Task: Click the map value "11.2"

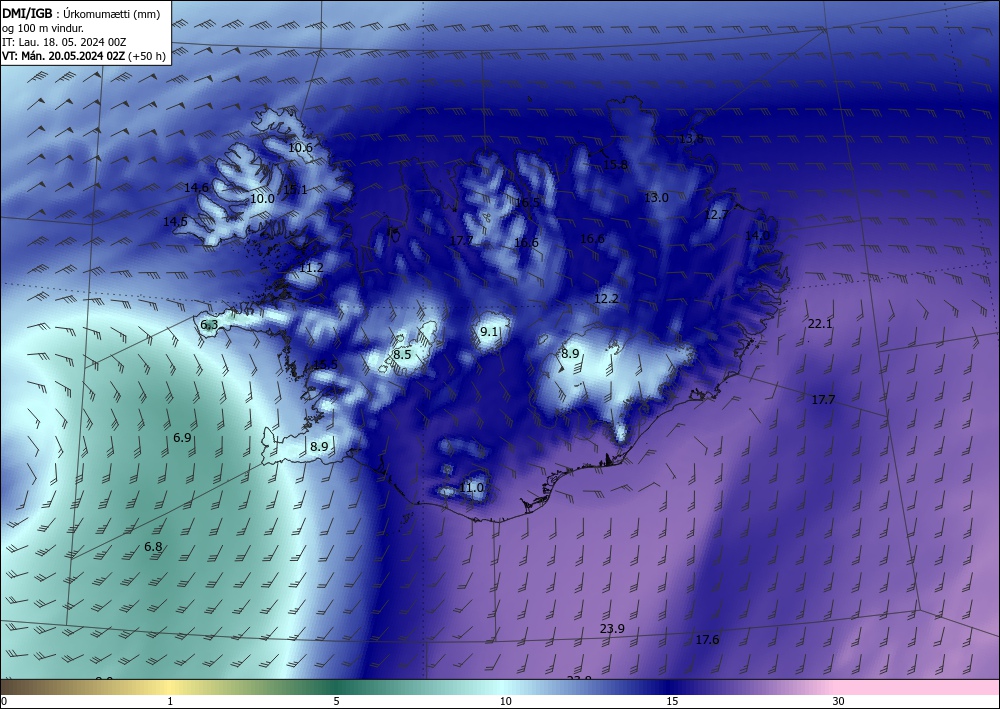Action: (x=311, y=268)
